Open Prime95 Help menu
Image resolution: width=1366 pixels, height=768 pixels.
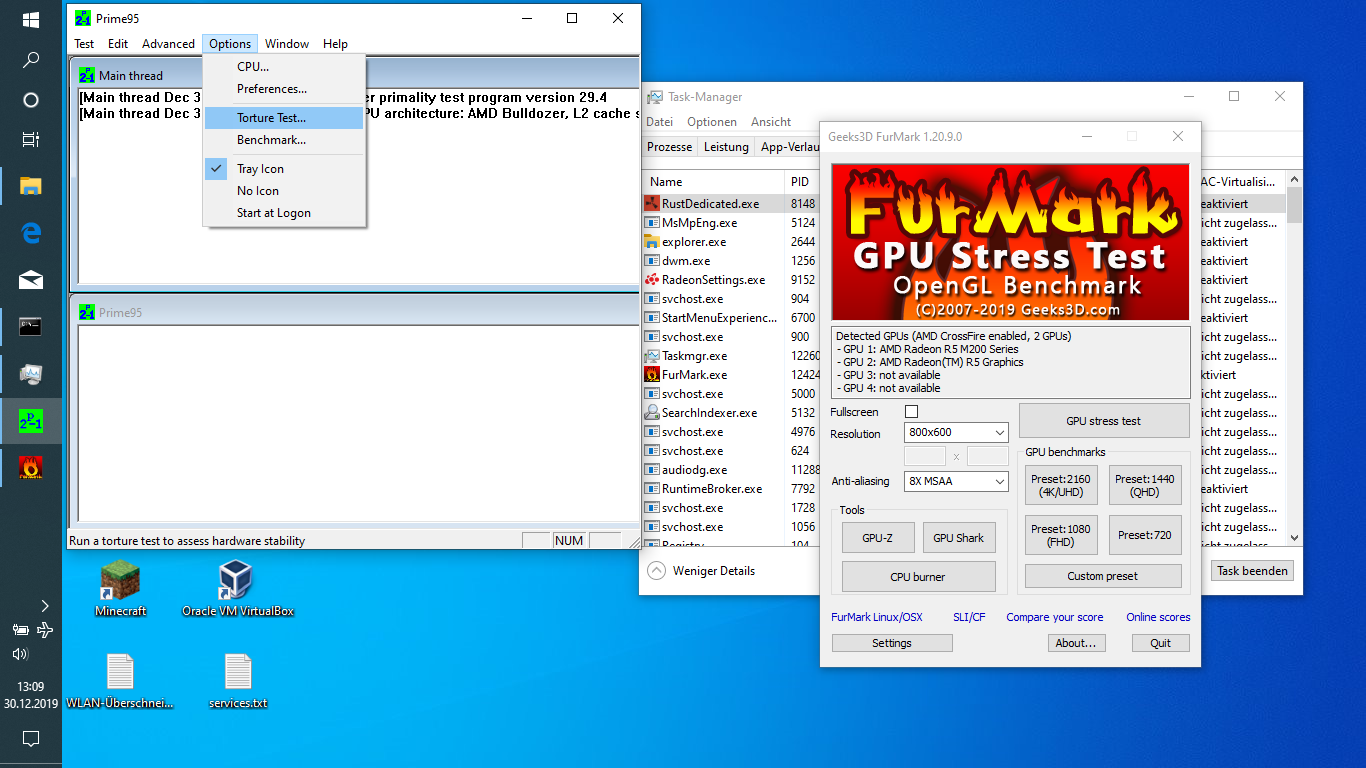click(336, 44)
